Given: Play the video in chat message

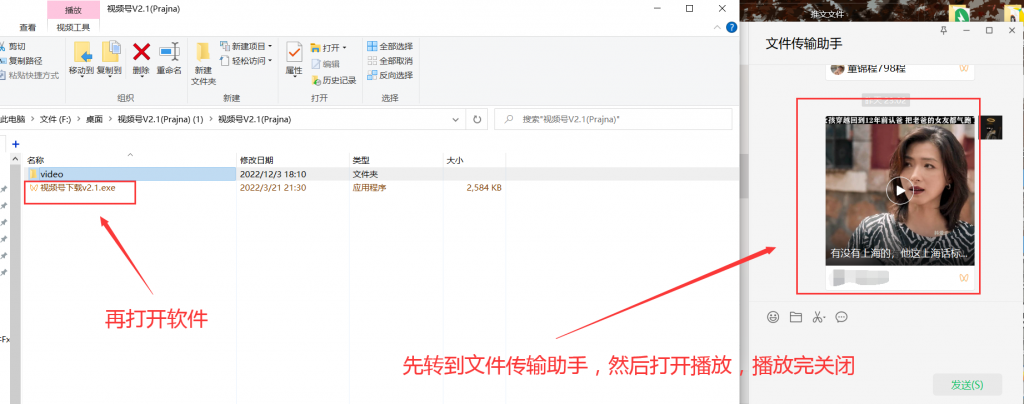Looking at the screenshot, I should 900,191.
